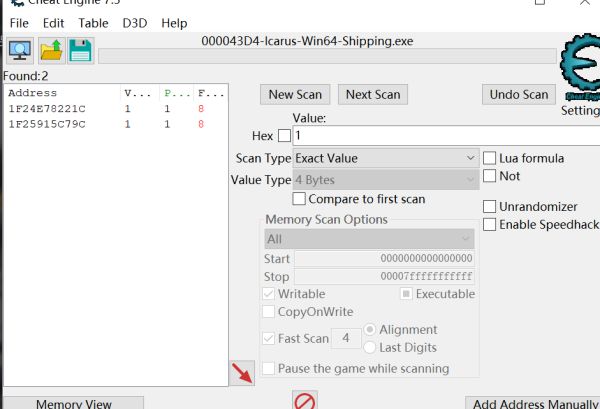This screenshot has height=409, width=600.
Task: Open the Value Type dropdown
Action: click(x=386, y=180)
